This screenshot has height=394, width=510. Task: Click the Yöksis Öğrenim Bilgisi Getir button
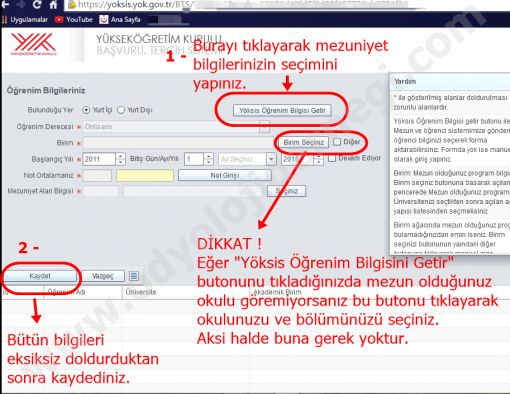pyautogui.click(x=282, y=110)
